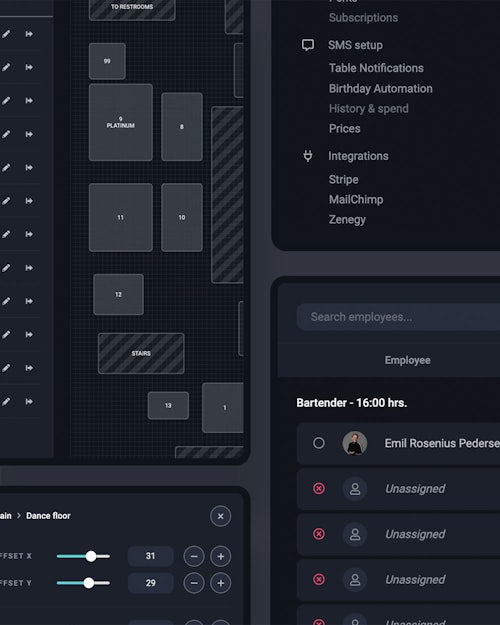This screenshot has height=625, width=500.
Task: Click the SMS setup chat bubble icon
Action: pyautogui.click(x=308, y=45)
